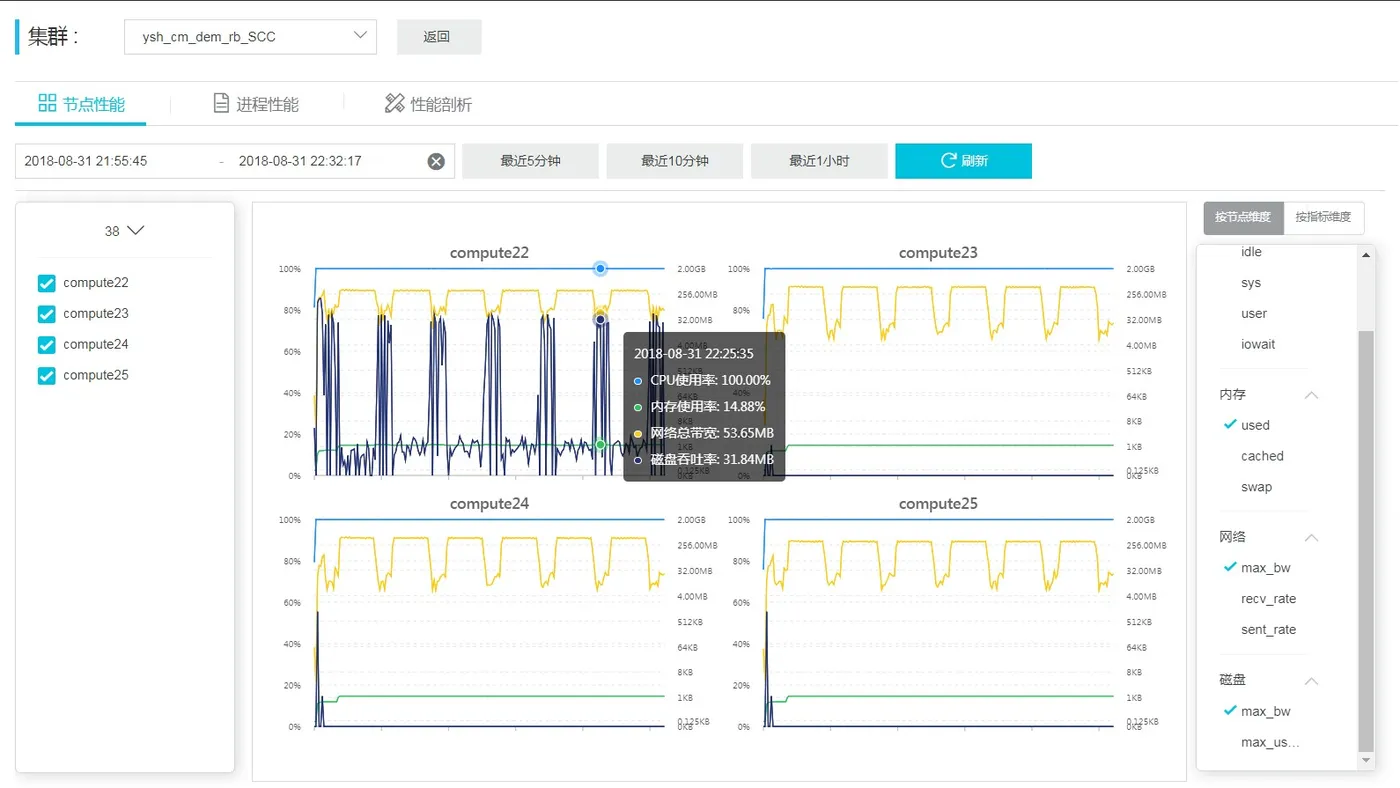
Task: Select the cached memory metric
Action: pyautogui.click(x=1262, y=456)
